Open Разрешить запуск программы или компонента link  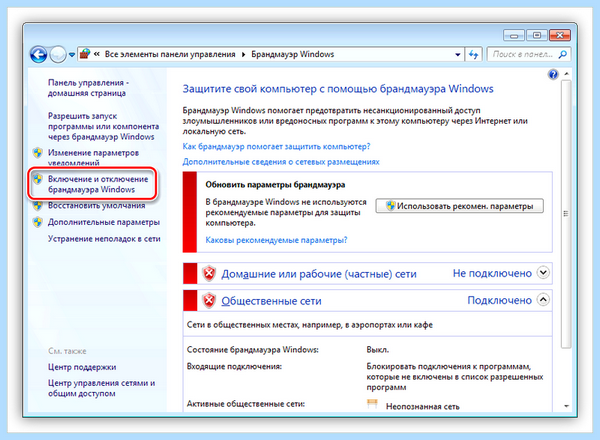point(103,126)
